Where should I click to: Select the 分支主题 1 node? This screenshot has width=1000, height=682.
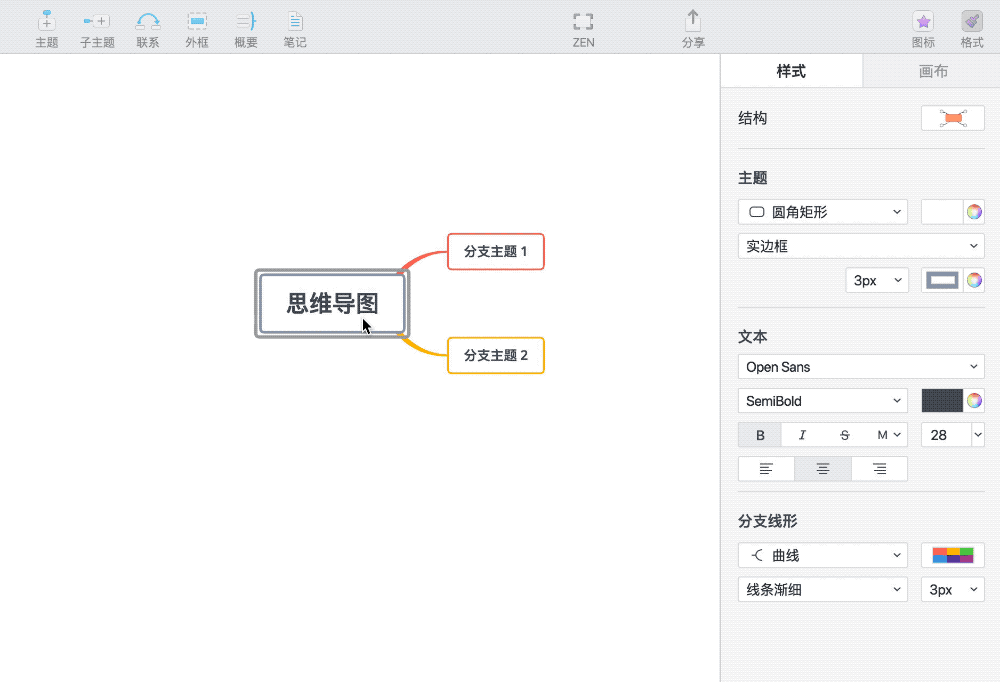coord(496,251)
